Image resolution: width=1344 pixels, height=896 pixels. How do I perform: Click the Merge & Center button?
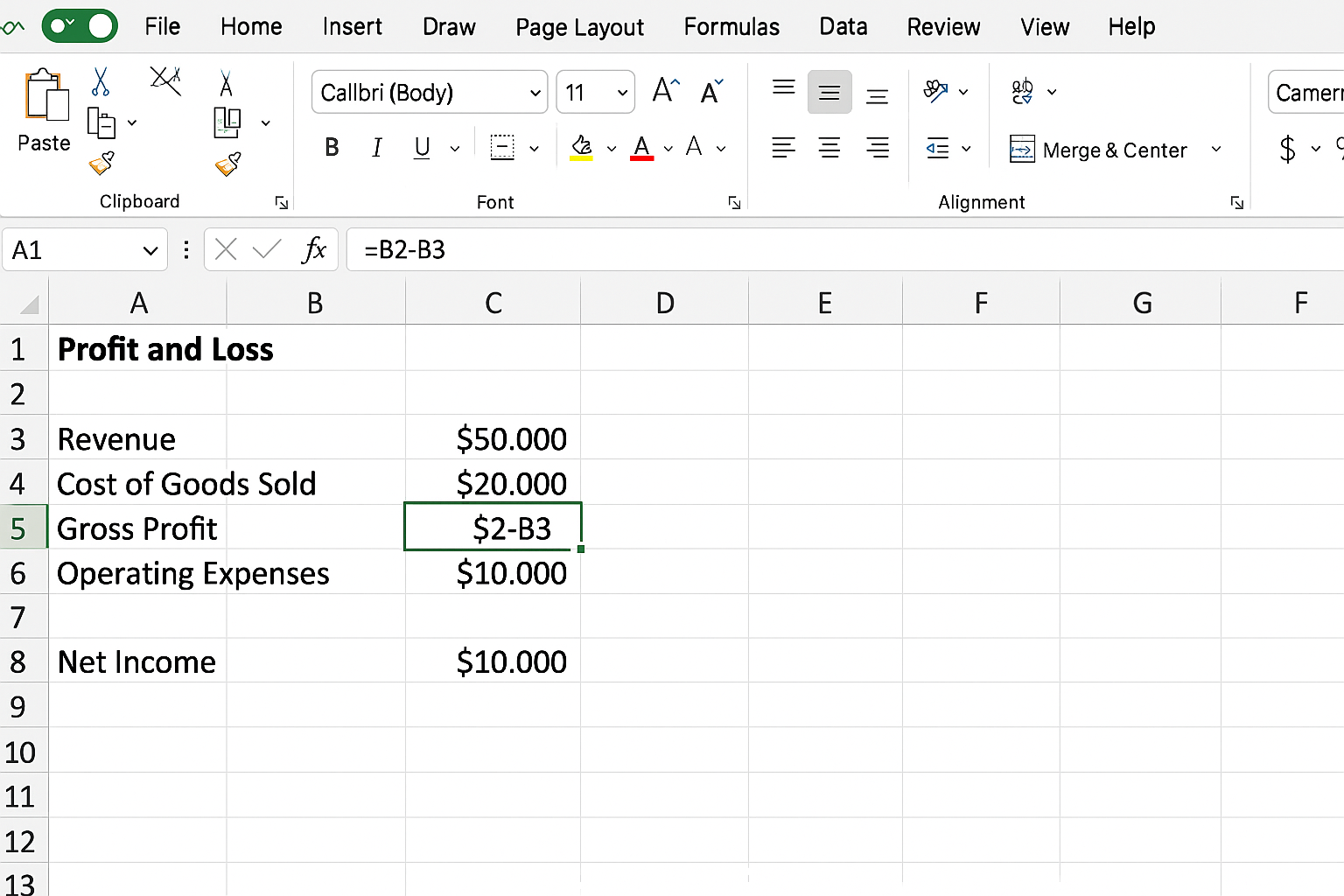[1099, 150]
